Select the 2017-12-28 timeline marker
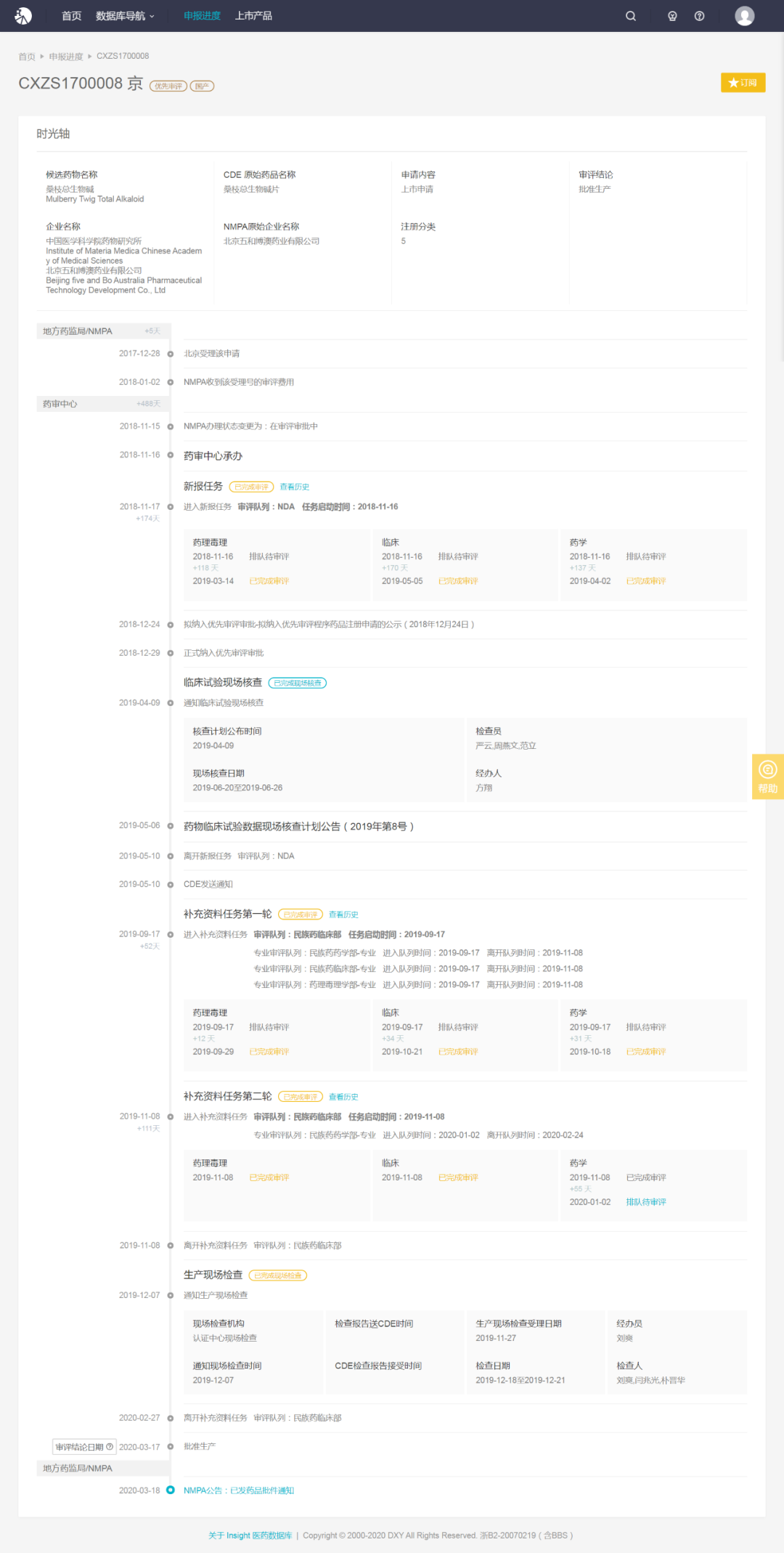This screenshot has height=1553, width=784. pyautogui.click(x=171, y=354)
